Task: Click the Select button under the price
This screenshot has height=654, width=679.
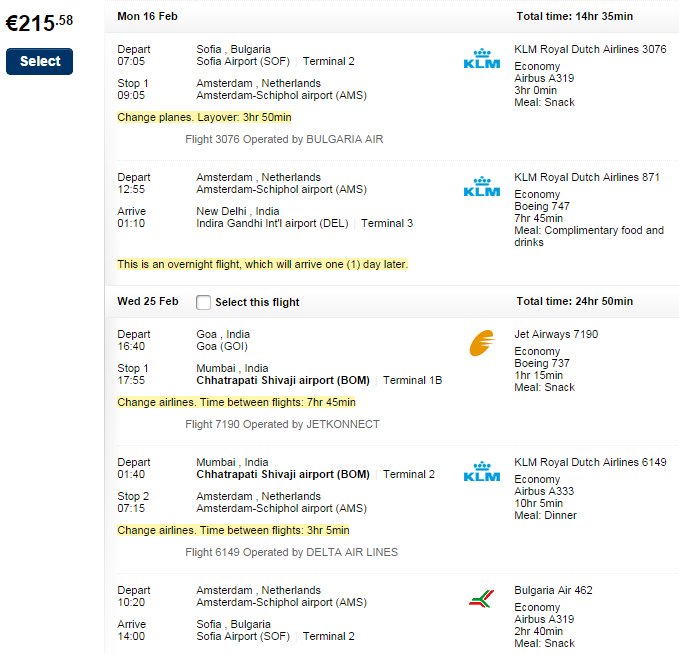Action: tap(40, 61)
